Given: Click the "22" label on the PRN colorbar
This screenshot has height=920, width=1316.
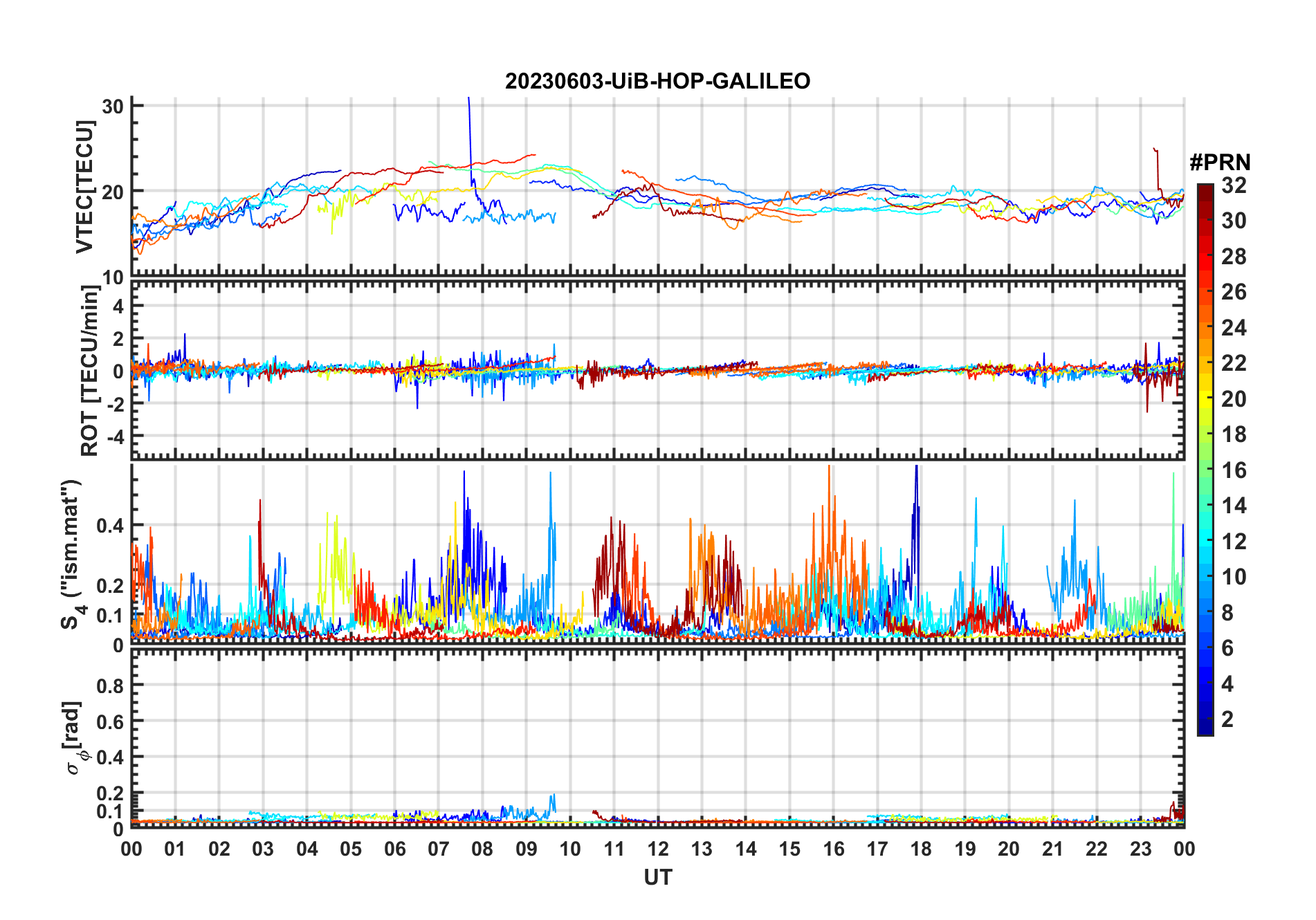Looking at the screenshot, I should 1234,363.
